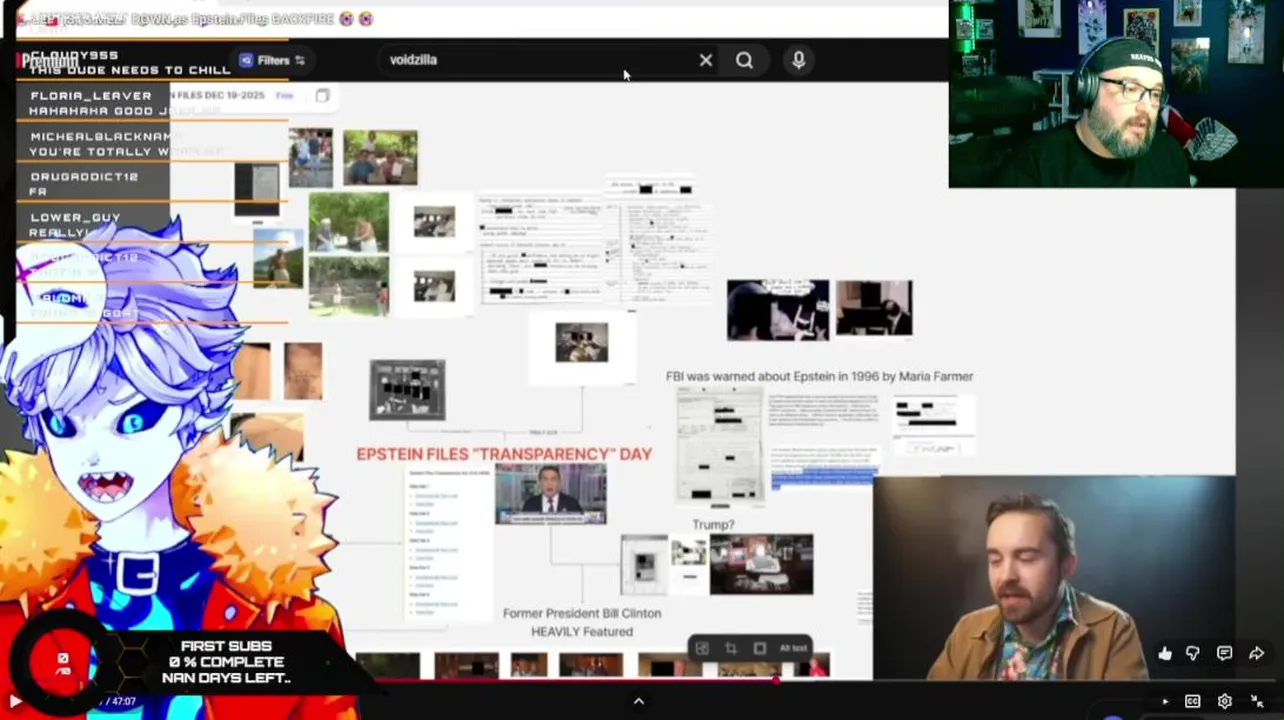Activate voice search microphone

click(x=798, y=60)
